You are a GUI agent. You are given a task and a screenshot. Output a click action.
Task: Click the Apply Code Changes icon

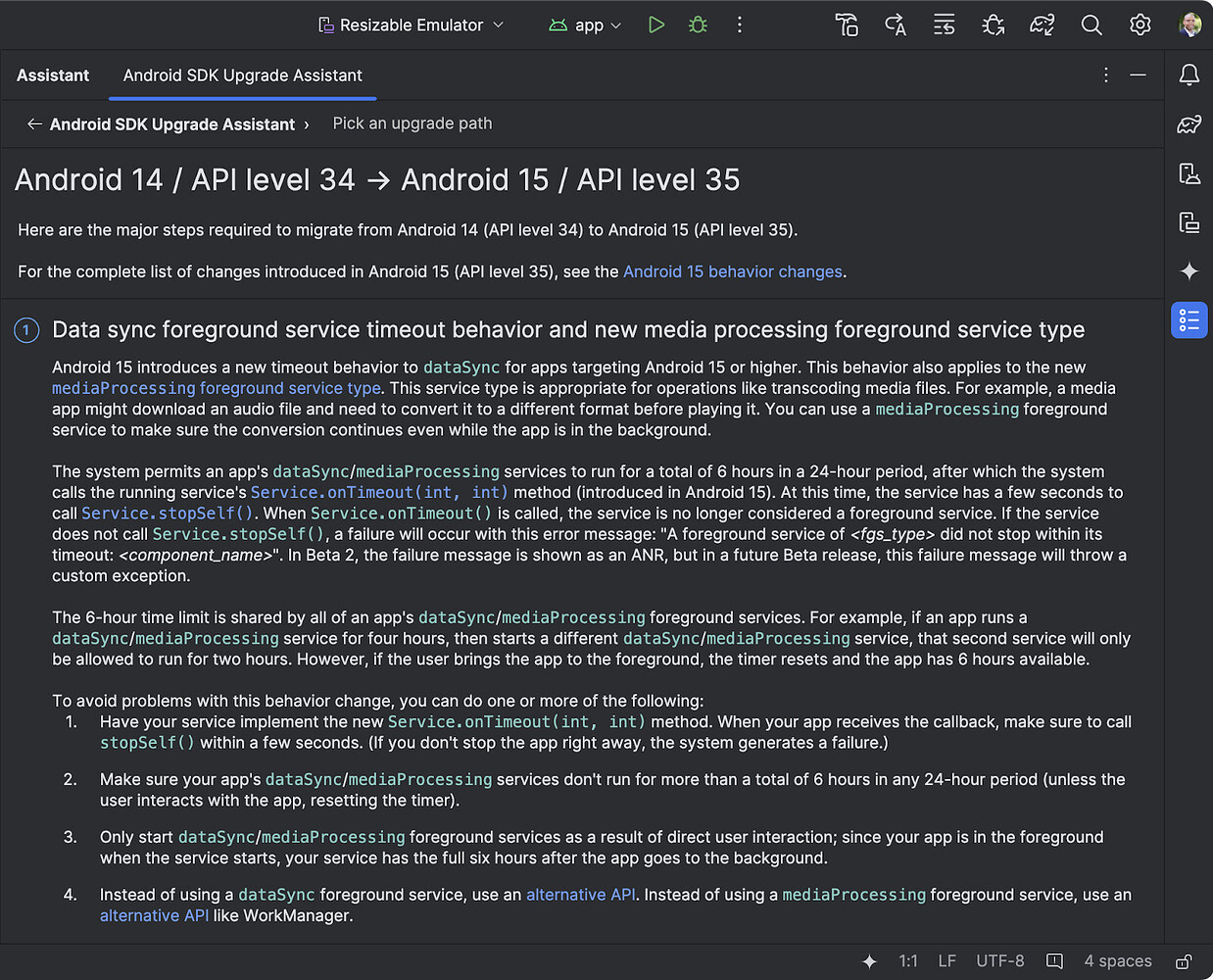[944, 24]
